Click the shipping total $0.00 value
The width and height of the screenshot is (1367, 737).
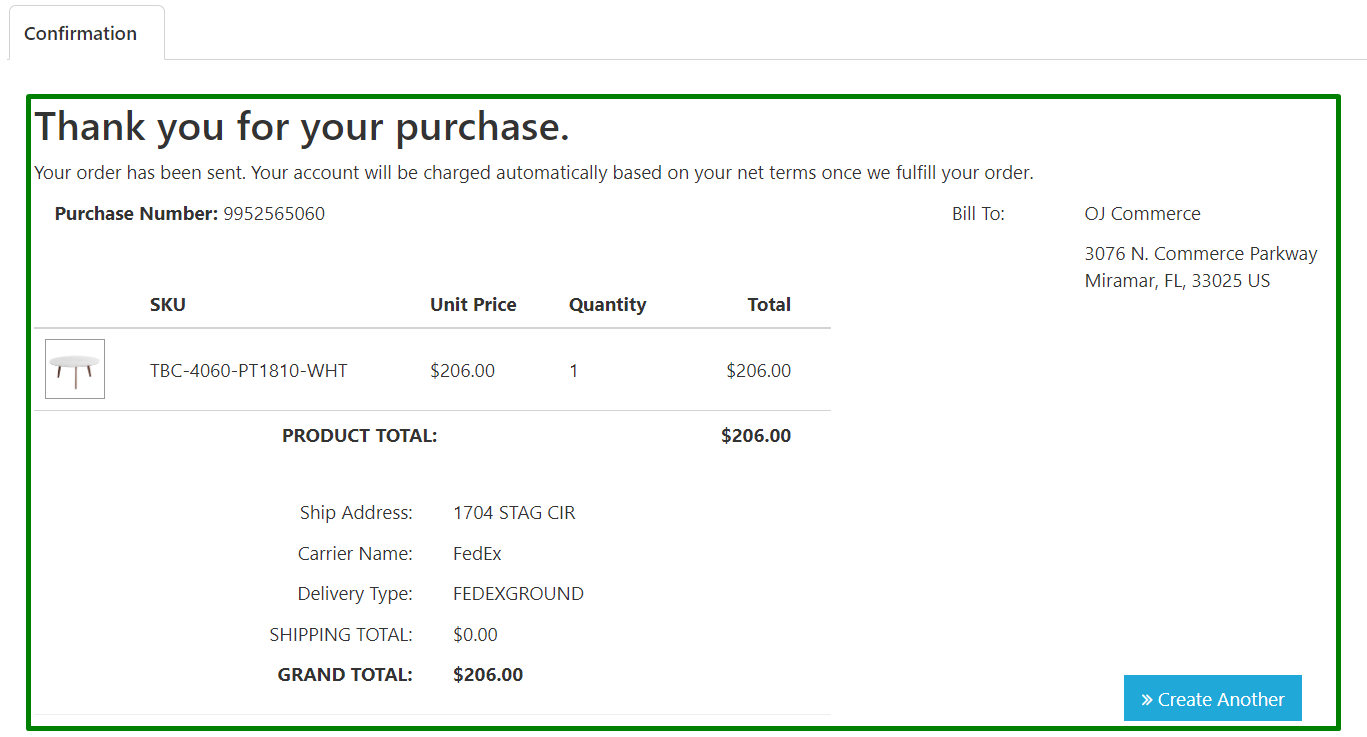point(475,634)
